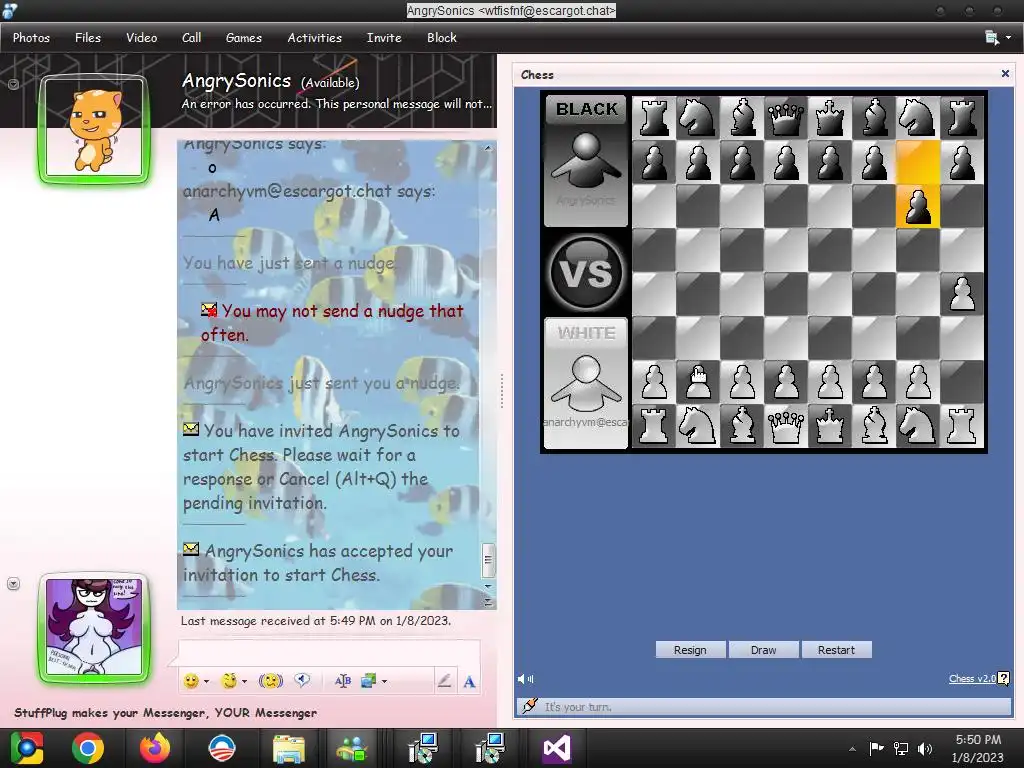Collapse your own display picture with arrow
This screenshot has width=1024, height=768.
click(x=13, y=584)
